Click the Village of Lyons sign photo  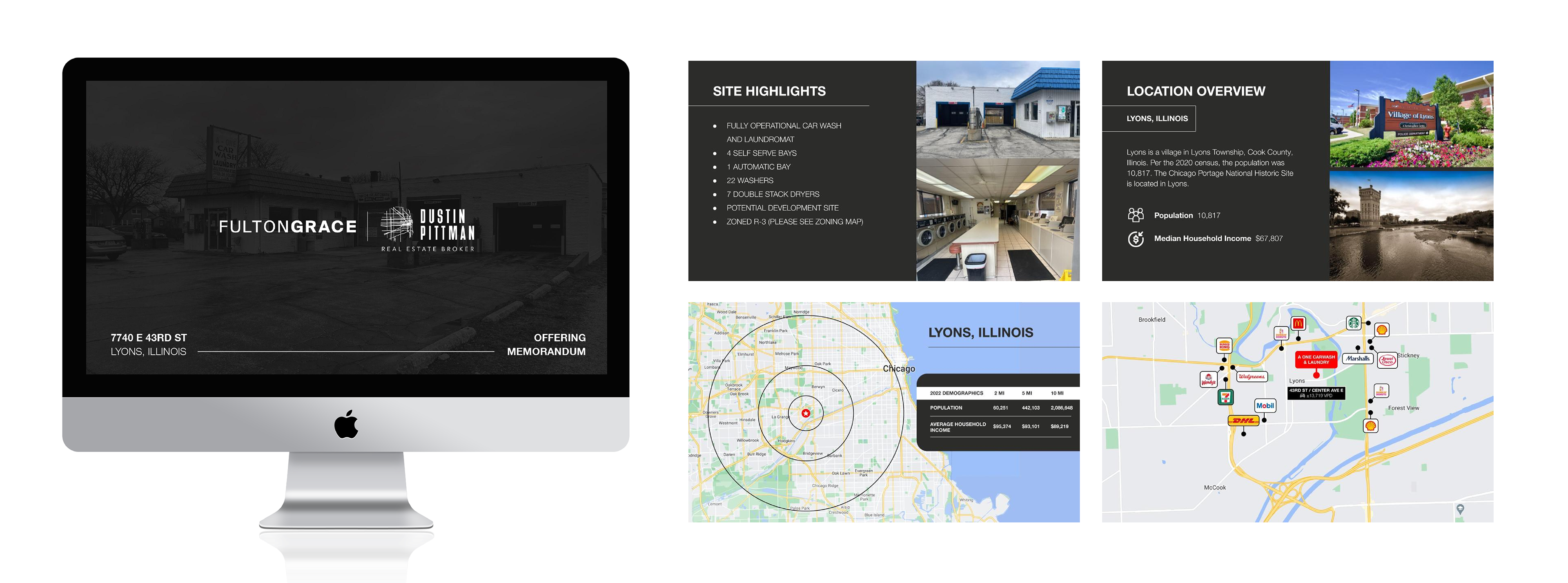[x=1411, y=114]
